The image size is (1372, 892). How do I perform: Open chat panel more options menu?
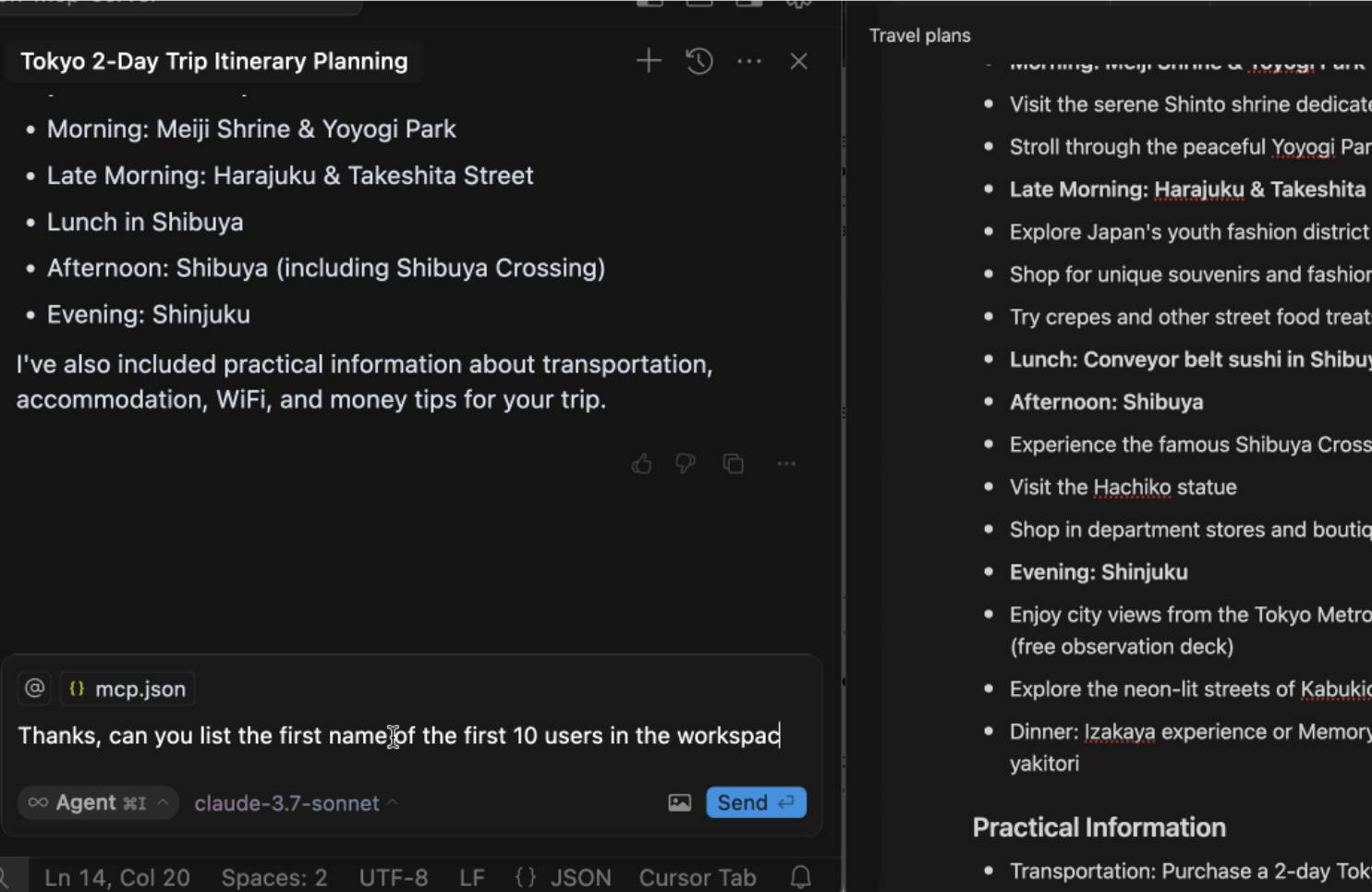point(749,62)
